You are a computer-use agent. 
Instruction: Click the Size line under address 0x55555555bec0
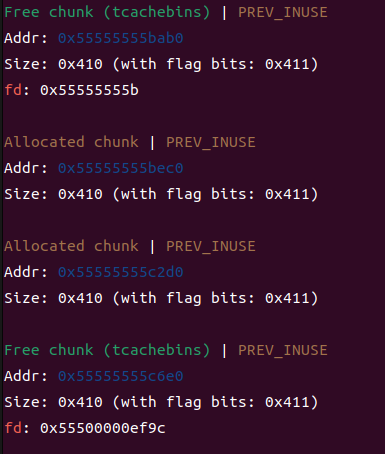tap(161, 194)
